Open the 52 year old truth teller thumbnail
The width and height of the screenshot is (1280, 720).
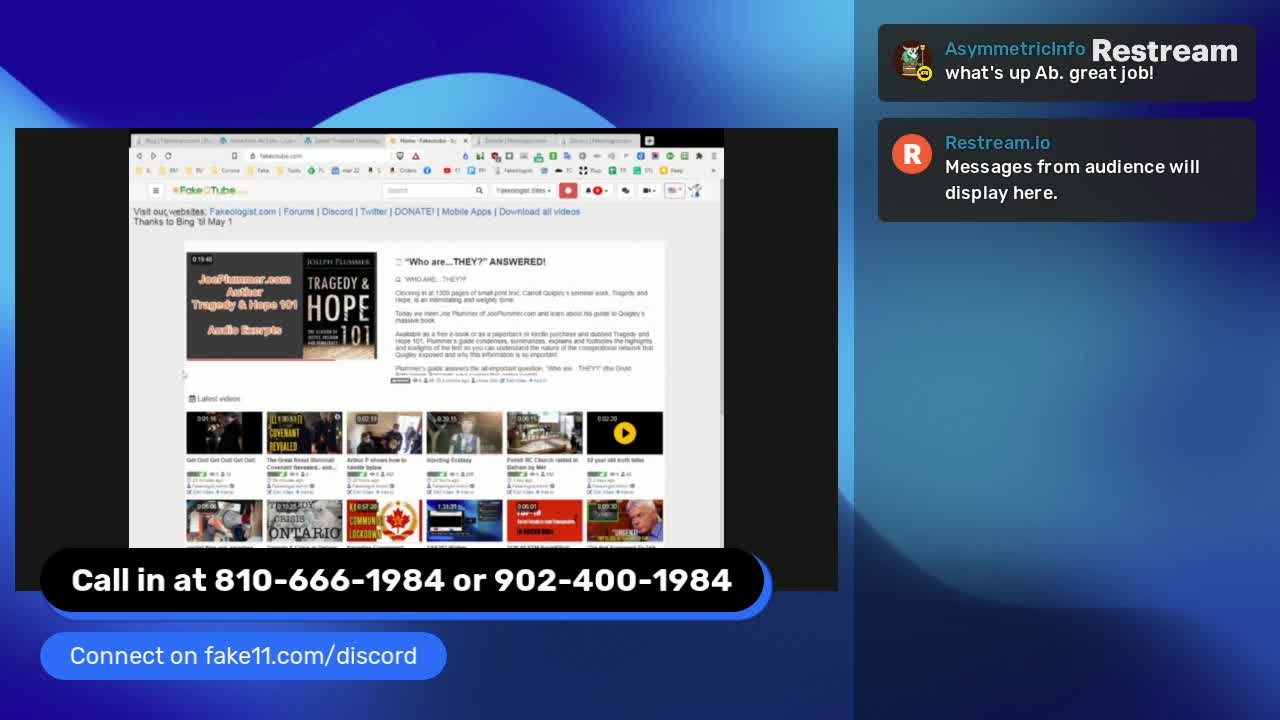coord(624,433)
